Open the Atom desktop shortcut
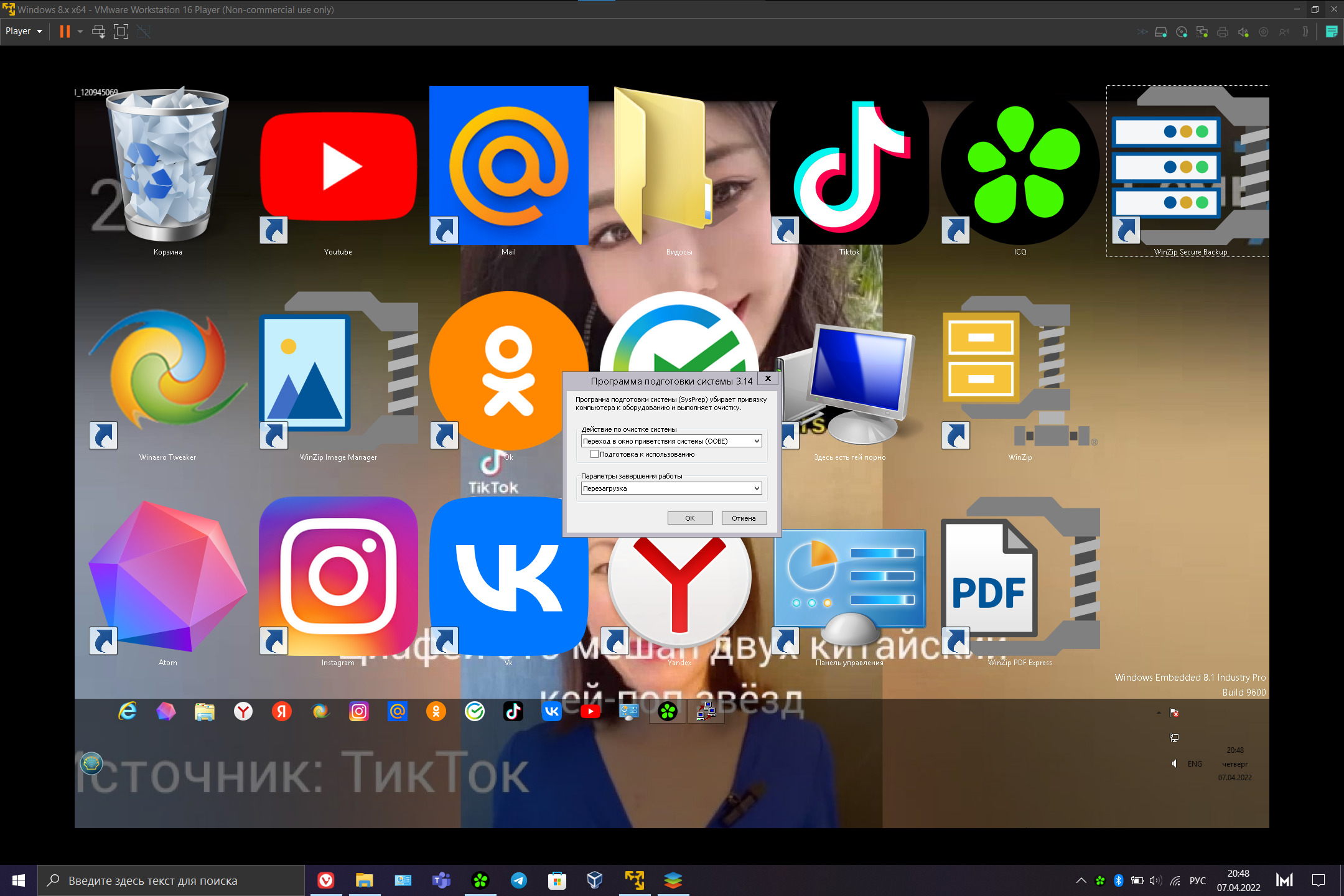This screenshot has width=1344, height=896. (x=167, y=576)
